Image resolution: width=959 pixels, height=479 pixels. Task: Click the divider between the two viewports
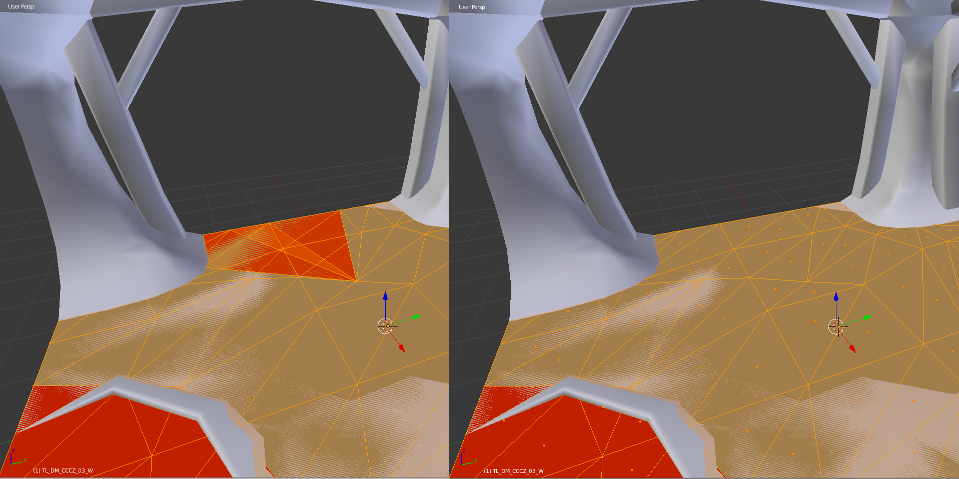450,240
